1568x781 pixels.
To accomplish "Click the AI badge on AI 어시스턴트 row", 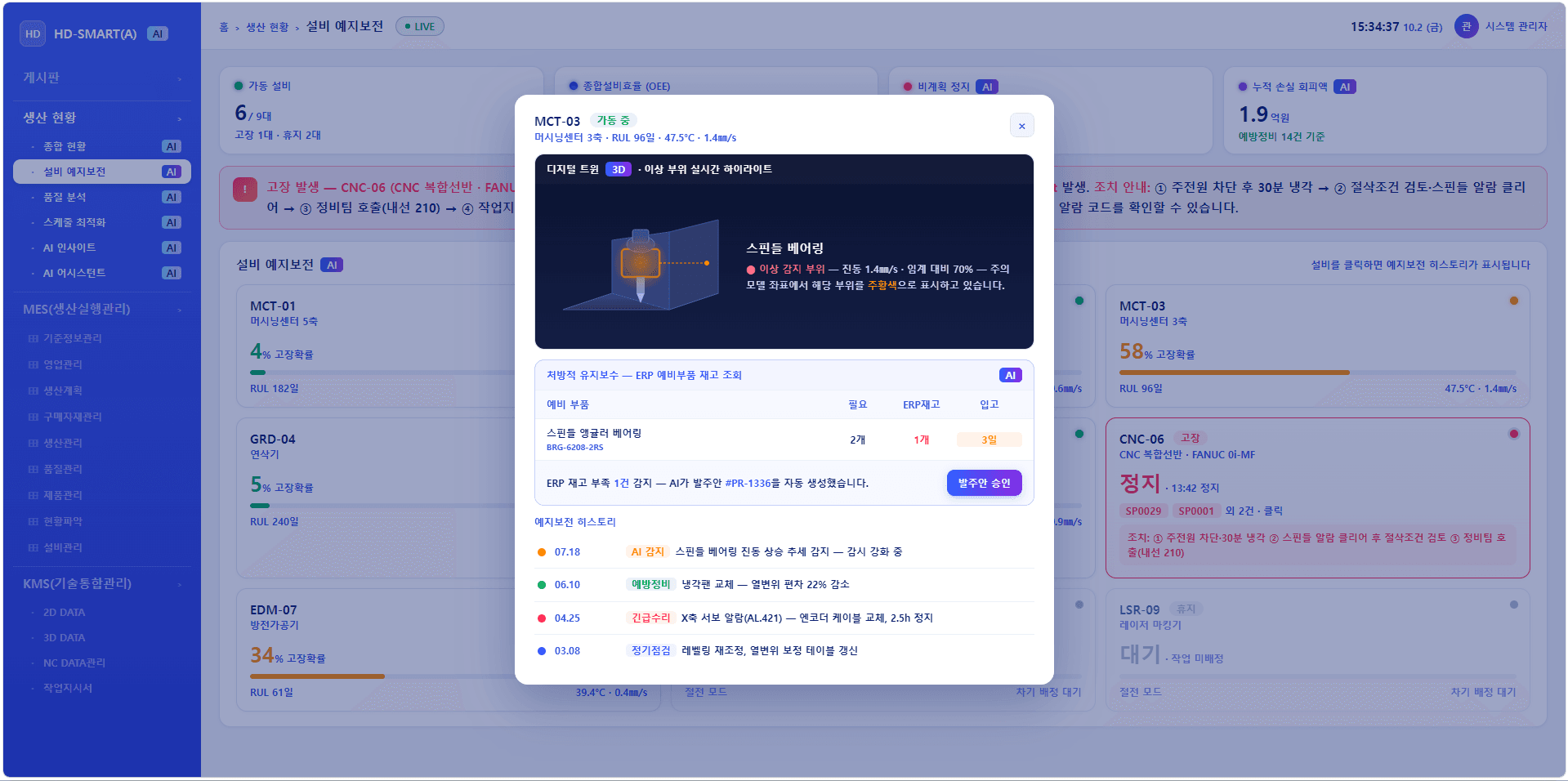I will (x=171, y=273).
